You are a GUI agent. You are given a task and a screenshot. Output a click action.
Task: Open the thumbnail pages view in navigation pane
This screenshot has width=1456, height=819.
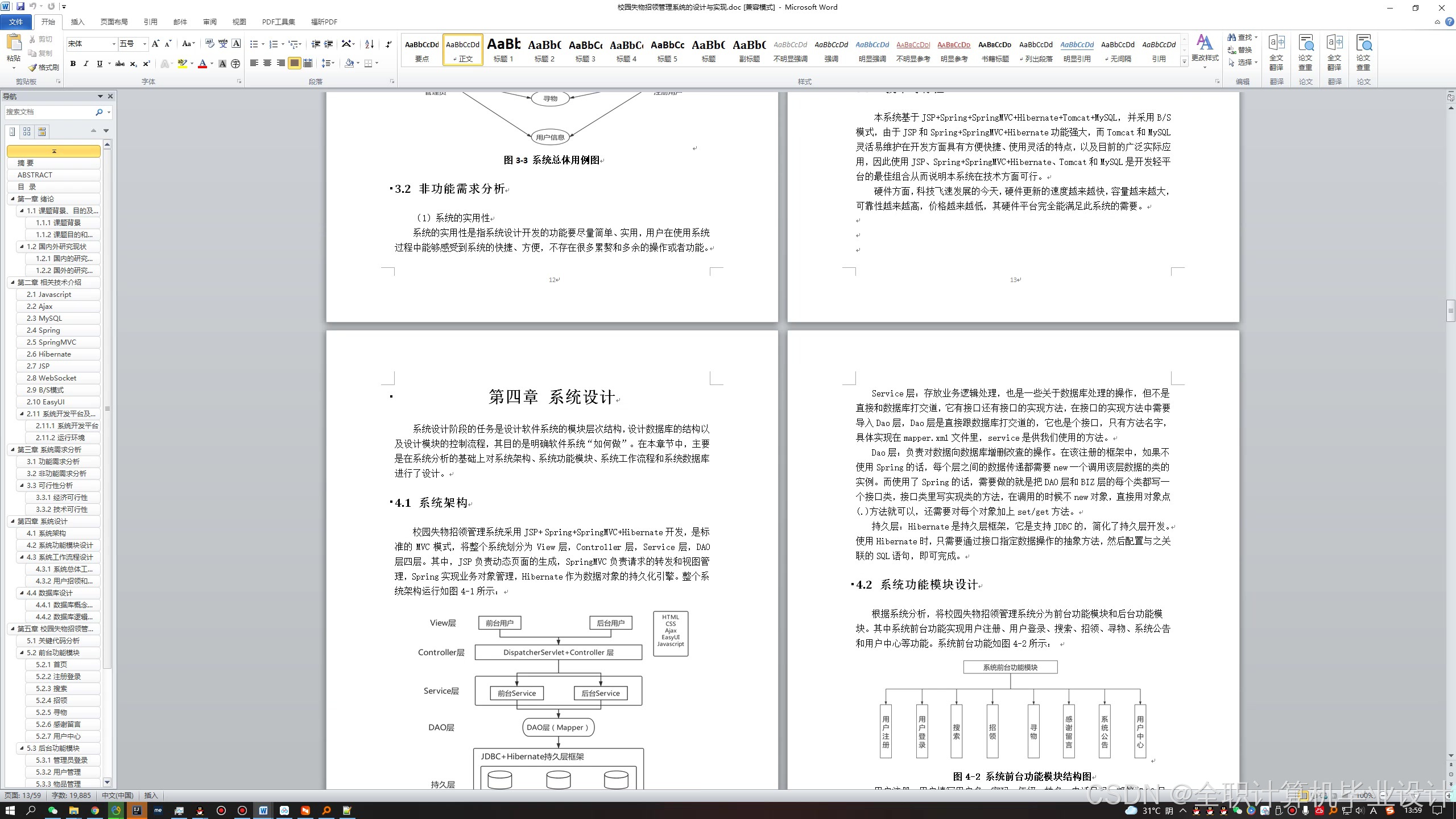(27, 131)
